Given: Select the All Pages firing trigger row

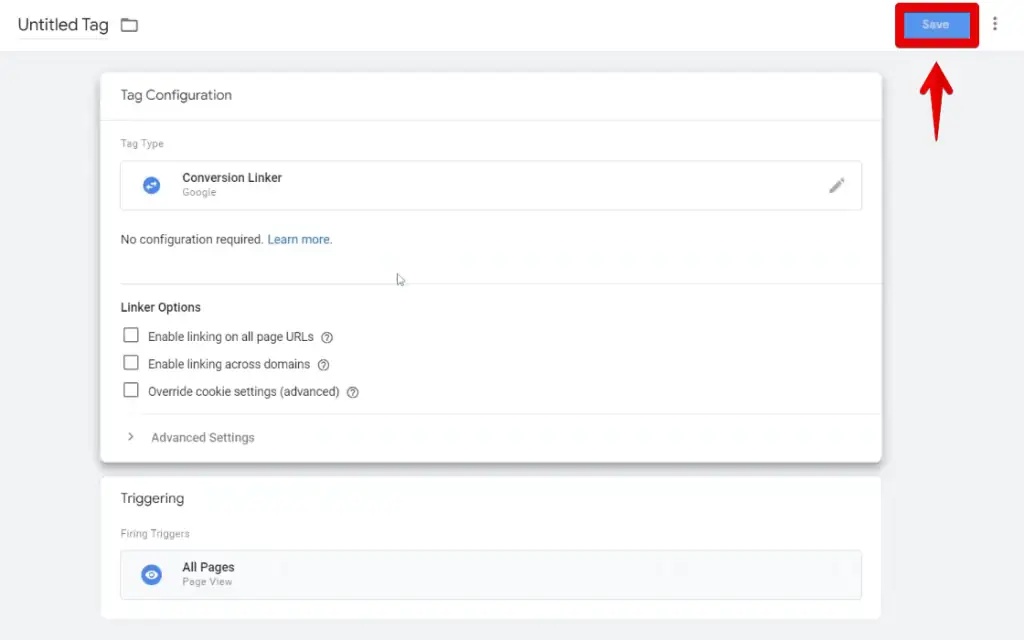Looking at the screenshot, I should pos(490,574).
